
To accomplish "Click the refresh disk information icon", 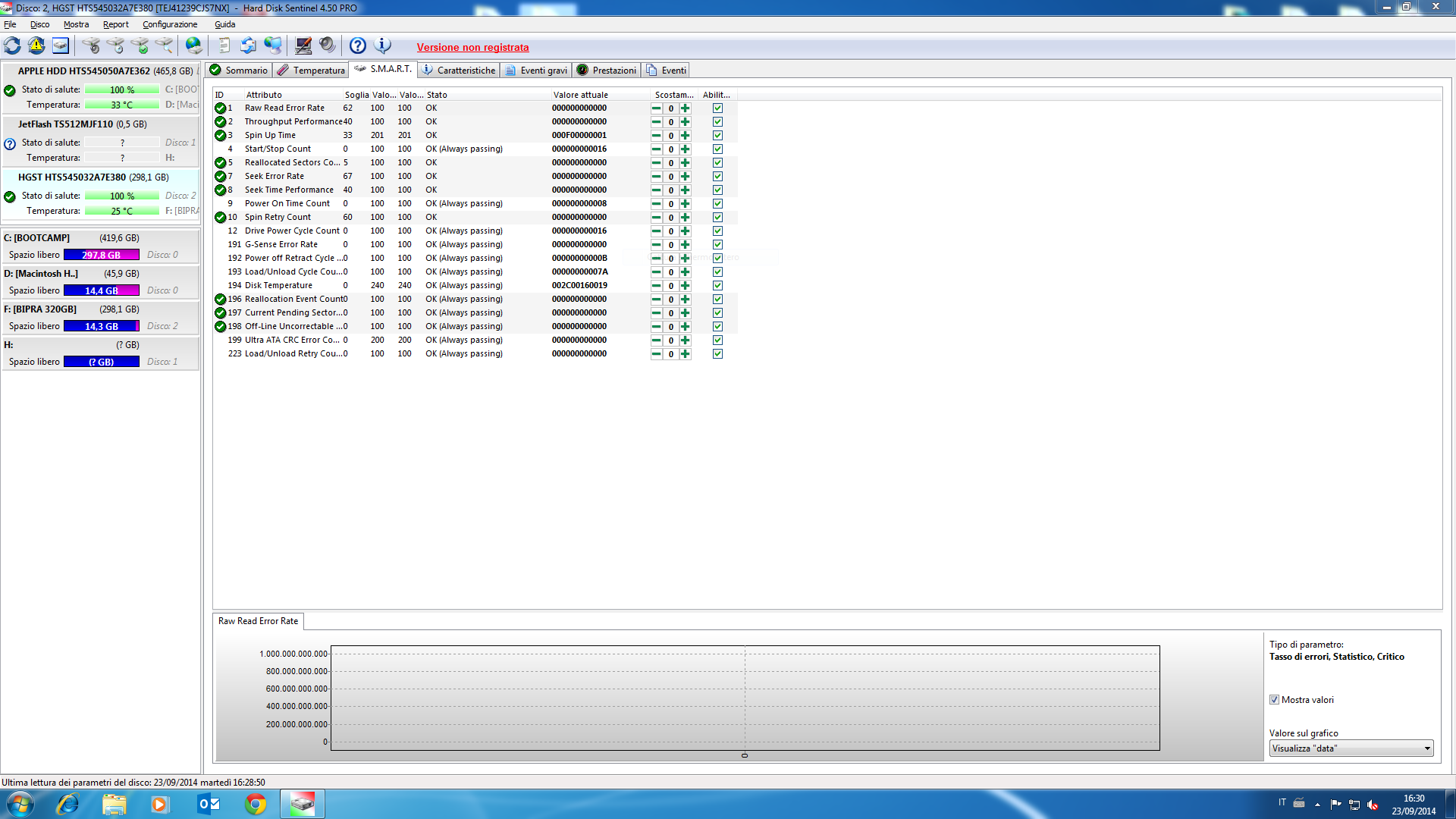I will click(x=12, y=45).
